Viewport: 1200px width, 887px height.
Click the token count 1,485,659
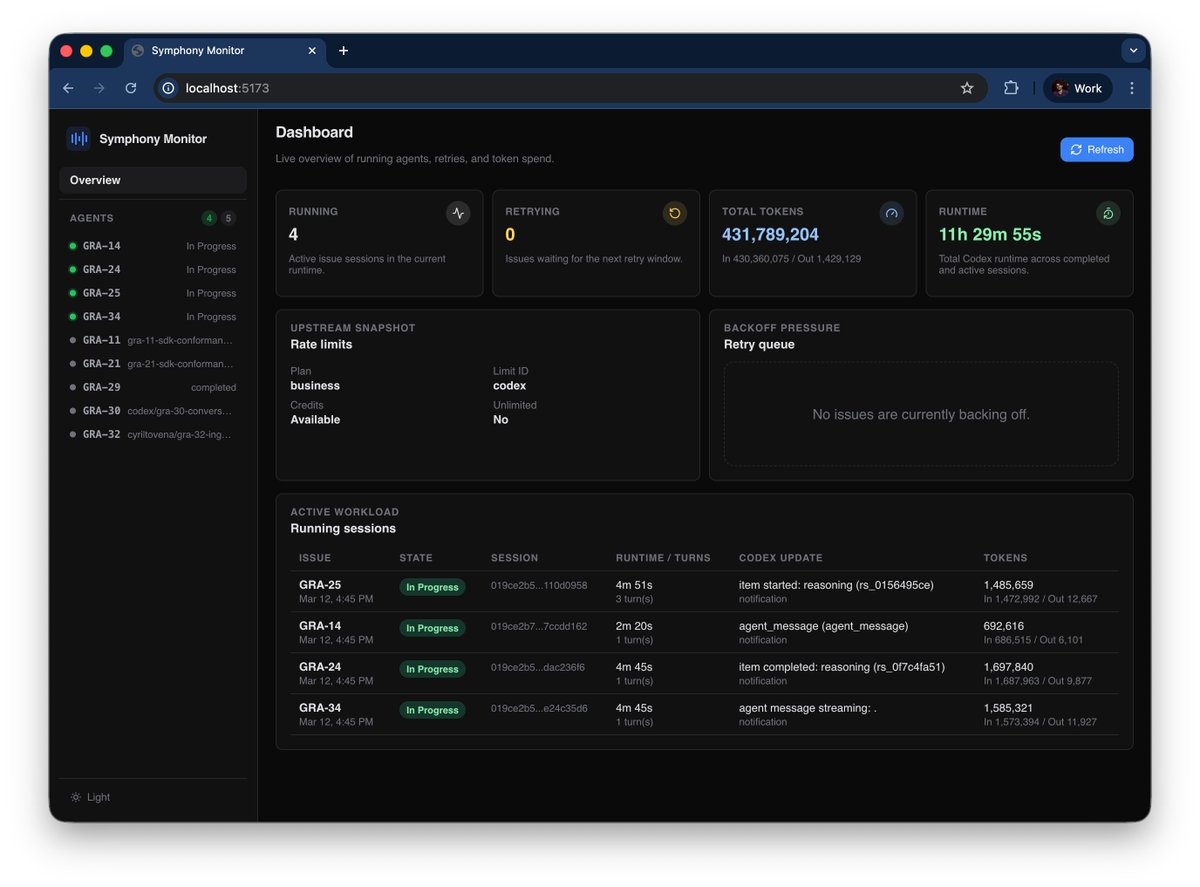[x=1008, y=585]
